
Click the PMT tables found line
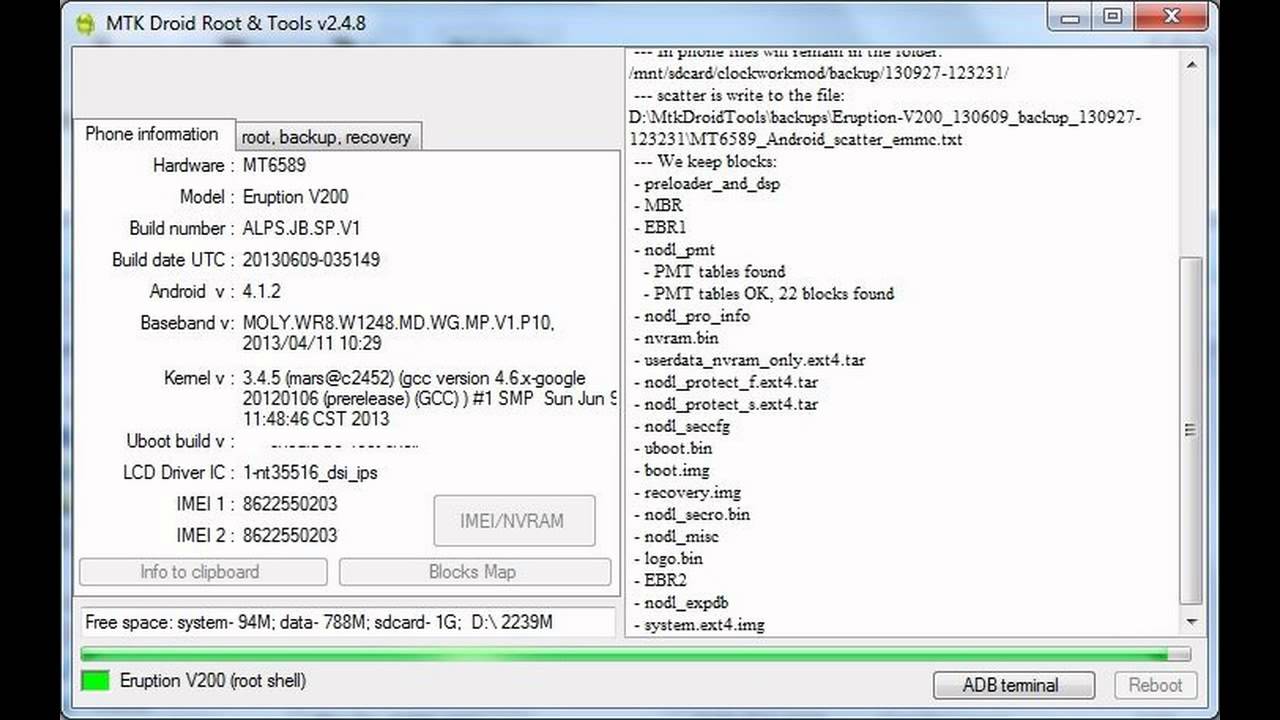coord(714,272)
